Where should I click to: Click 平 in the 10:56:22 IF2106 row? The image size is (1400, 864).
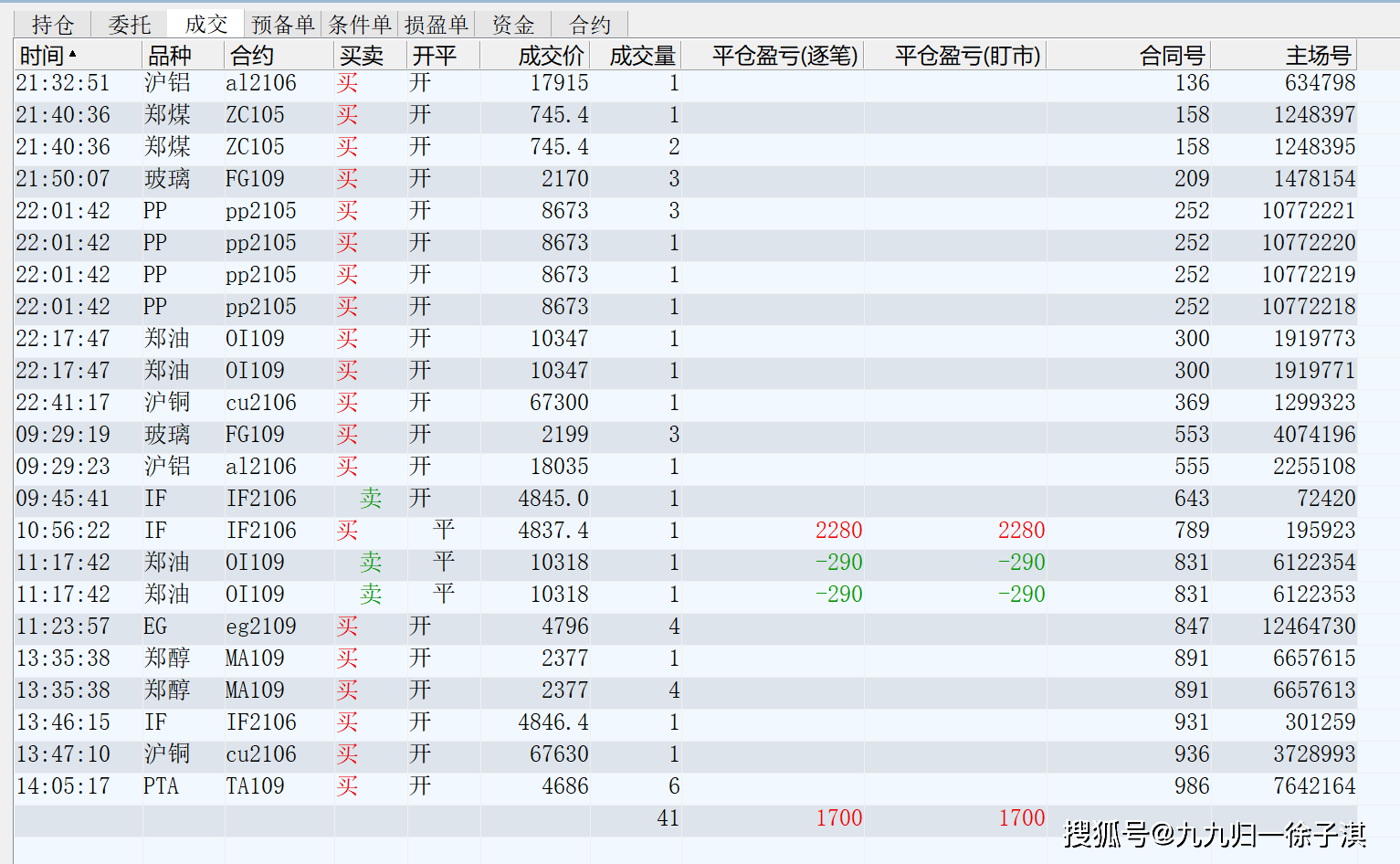click(444, 530)
